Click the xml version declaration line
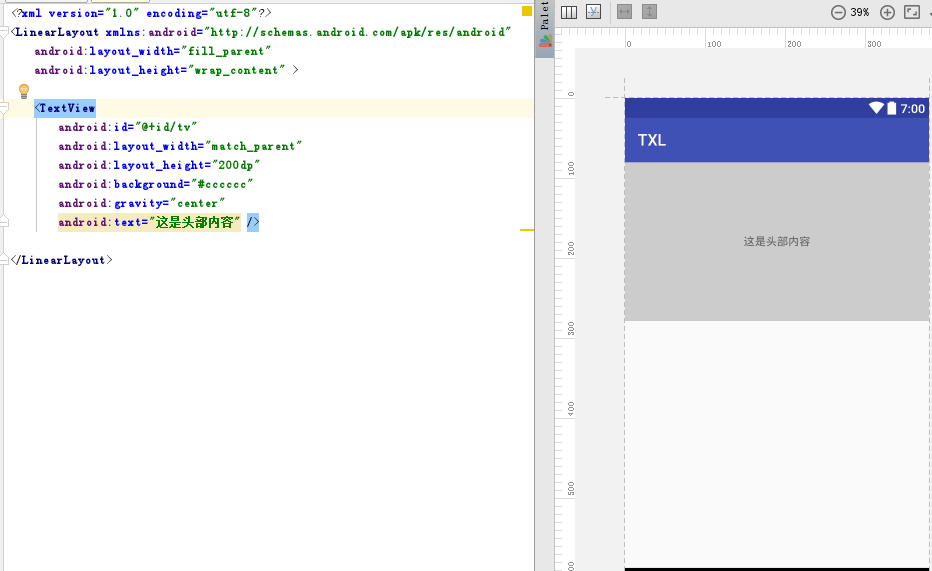 click(141, 13)
